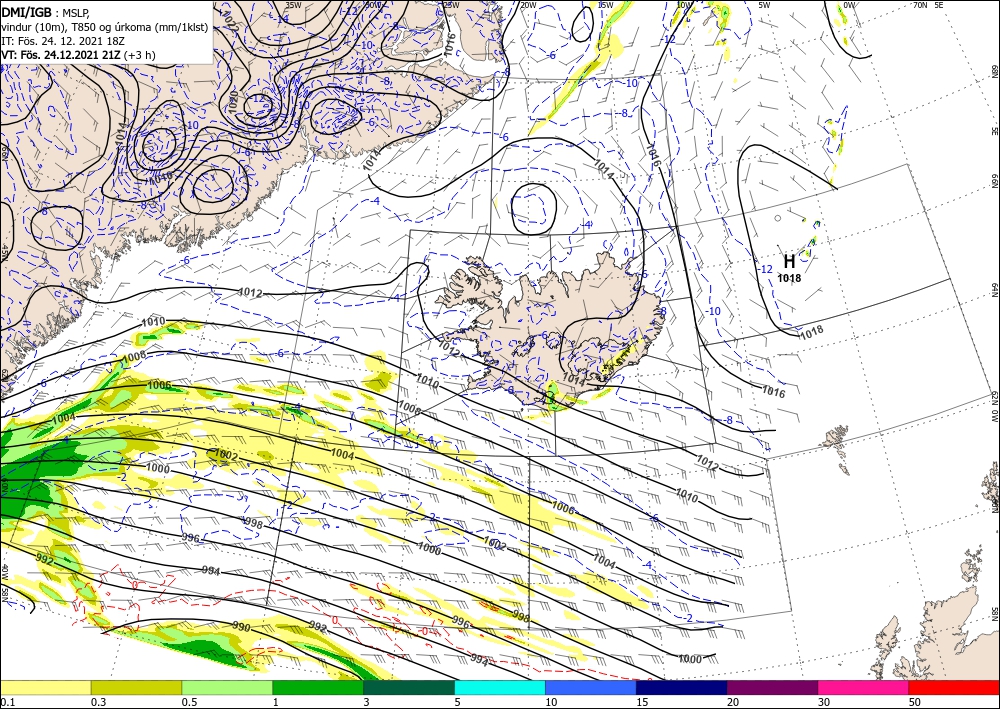Viewport: 1000px width, 709px height.
Task: Click the "10W" longitude label at top
Action: coord(684,5)
